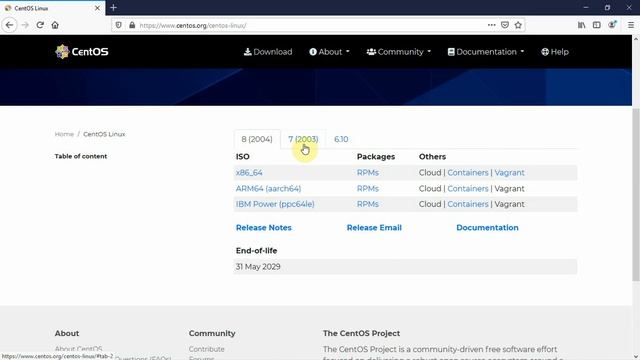Click the Table of content heading

tap(81, 156)
